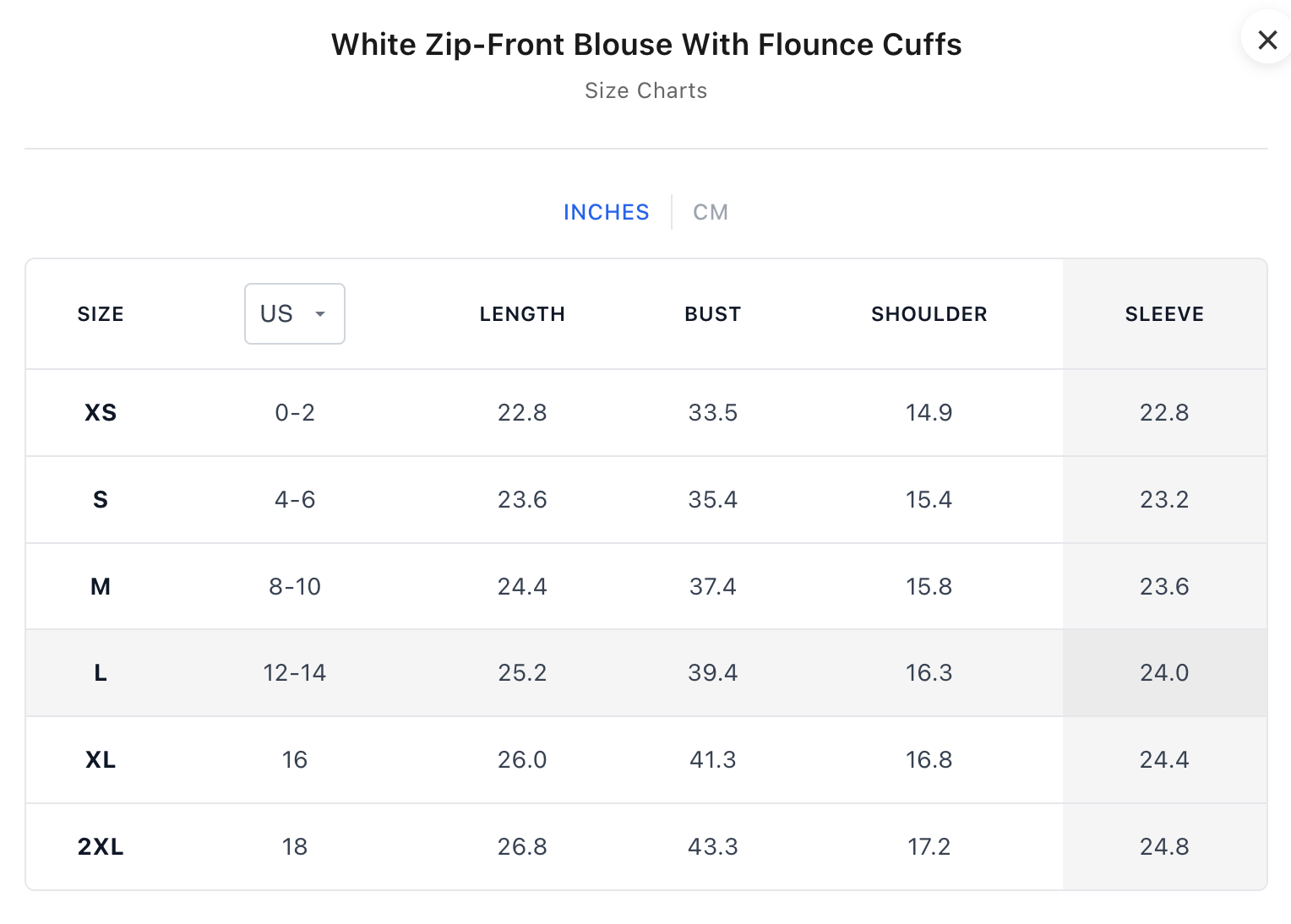Close the size chart dialog
This screenshot has width=1291, height=924.
(x=1266, y=40)
